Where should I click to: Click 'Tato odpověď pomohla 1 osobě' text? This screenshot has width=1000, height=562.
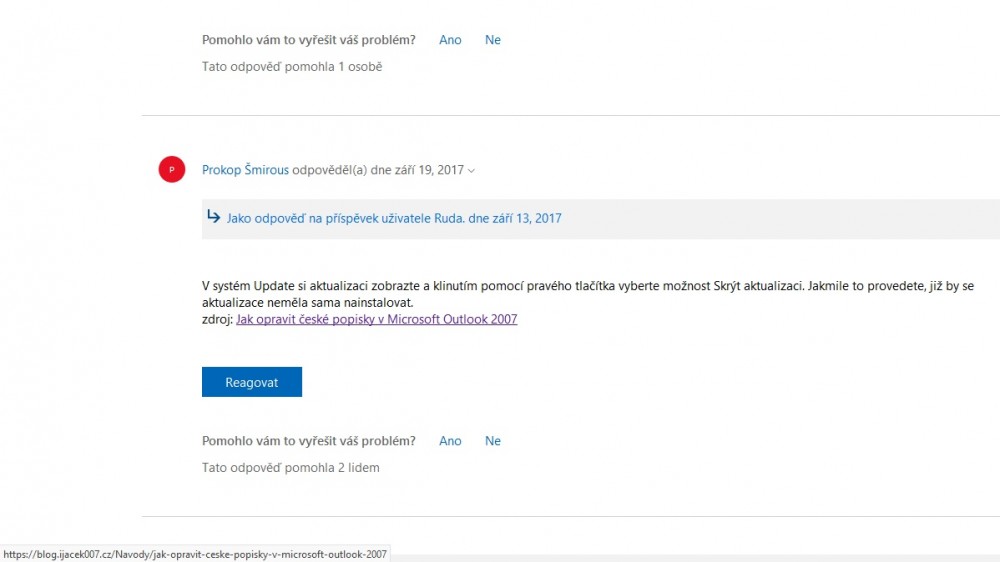[292, 67]
